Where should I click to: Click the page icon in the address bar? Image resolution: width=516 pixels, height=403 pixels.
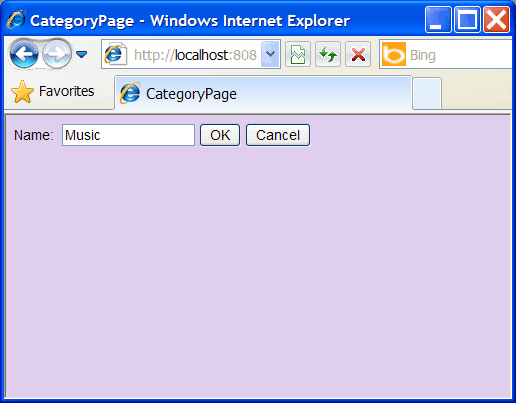(x=115, y=54)
